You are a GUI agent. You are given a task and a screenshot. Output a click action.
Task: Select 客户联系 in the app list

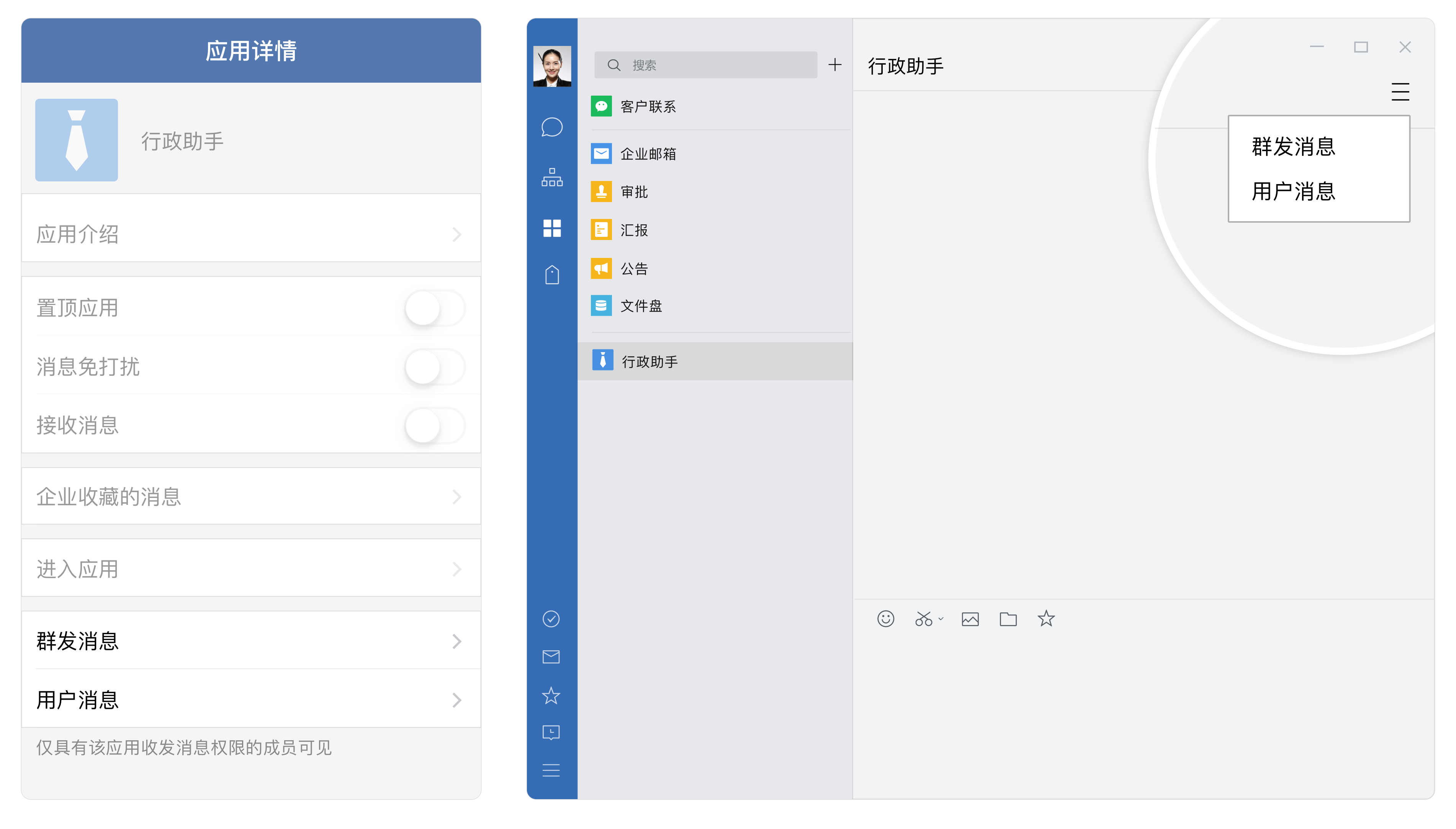[715, 106]
